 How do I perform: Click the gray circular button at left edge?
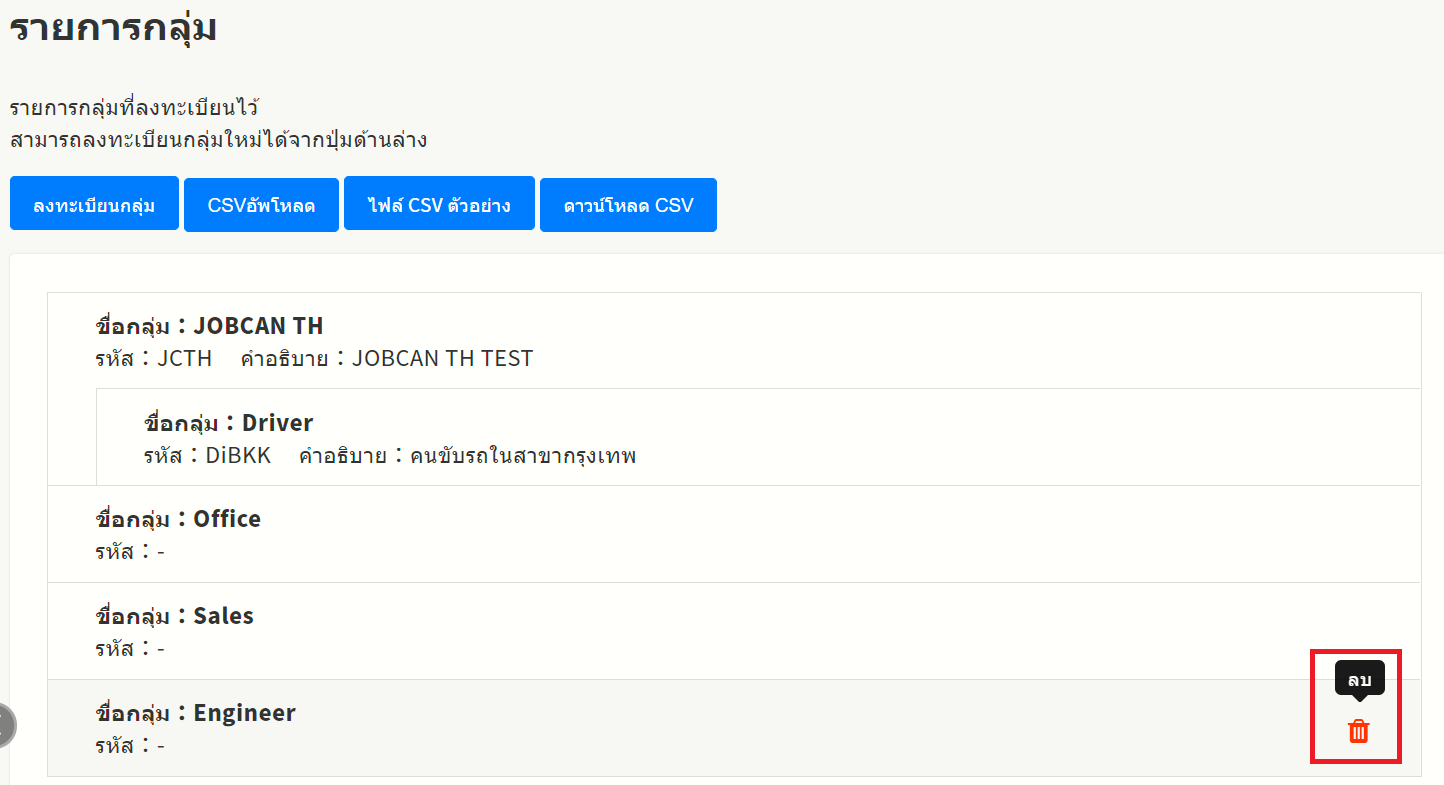(5, 725)
